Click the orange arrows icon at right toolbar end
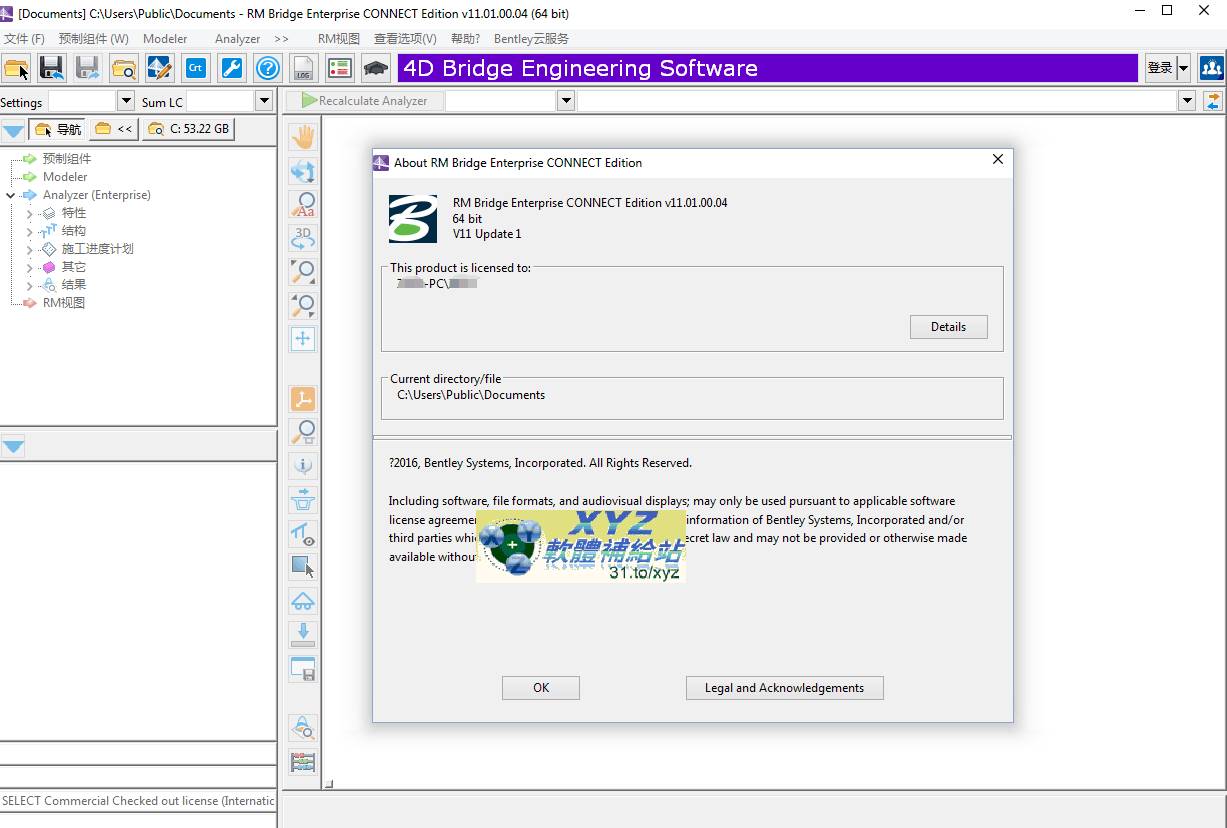The width and height of the screenshot is (1227, 828). pos(1212,101)
